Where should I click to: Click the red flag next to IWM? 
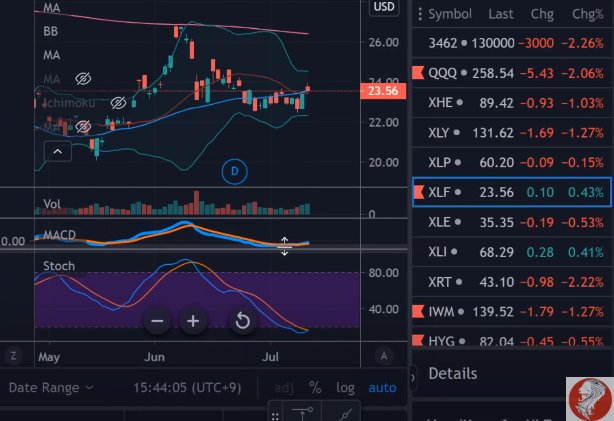click(418, 311)
